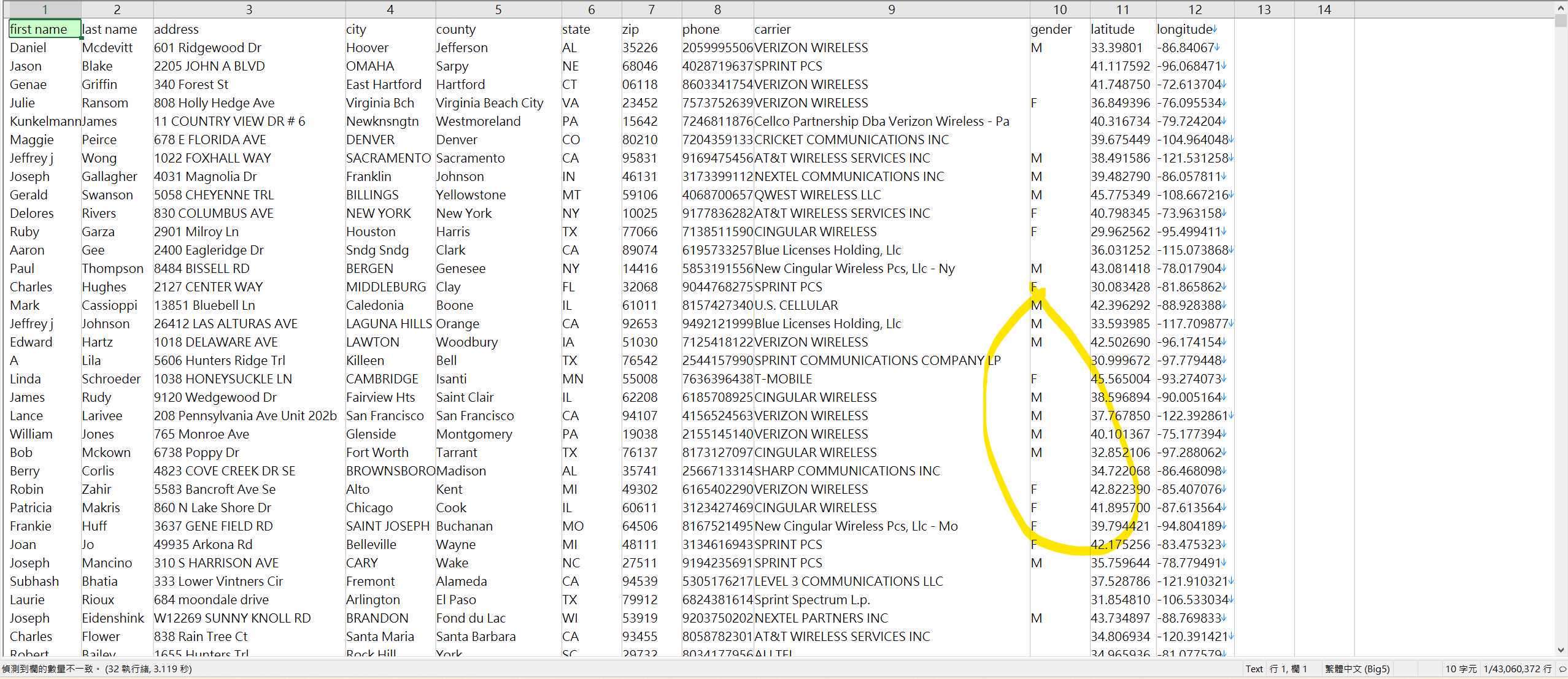The image size is (1568, 679).
Task: Click the scroll-up arrow of the vertical scrollbar
Action: [x=1561, y=9]
